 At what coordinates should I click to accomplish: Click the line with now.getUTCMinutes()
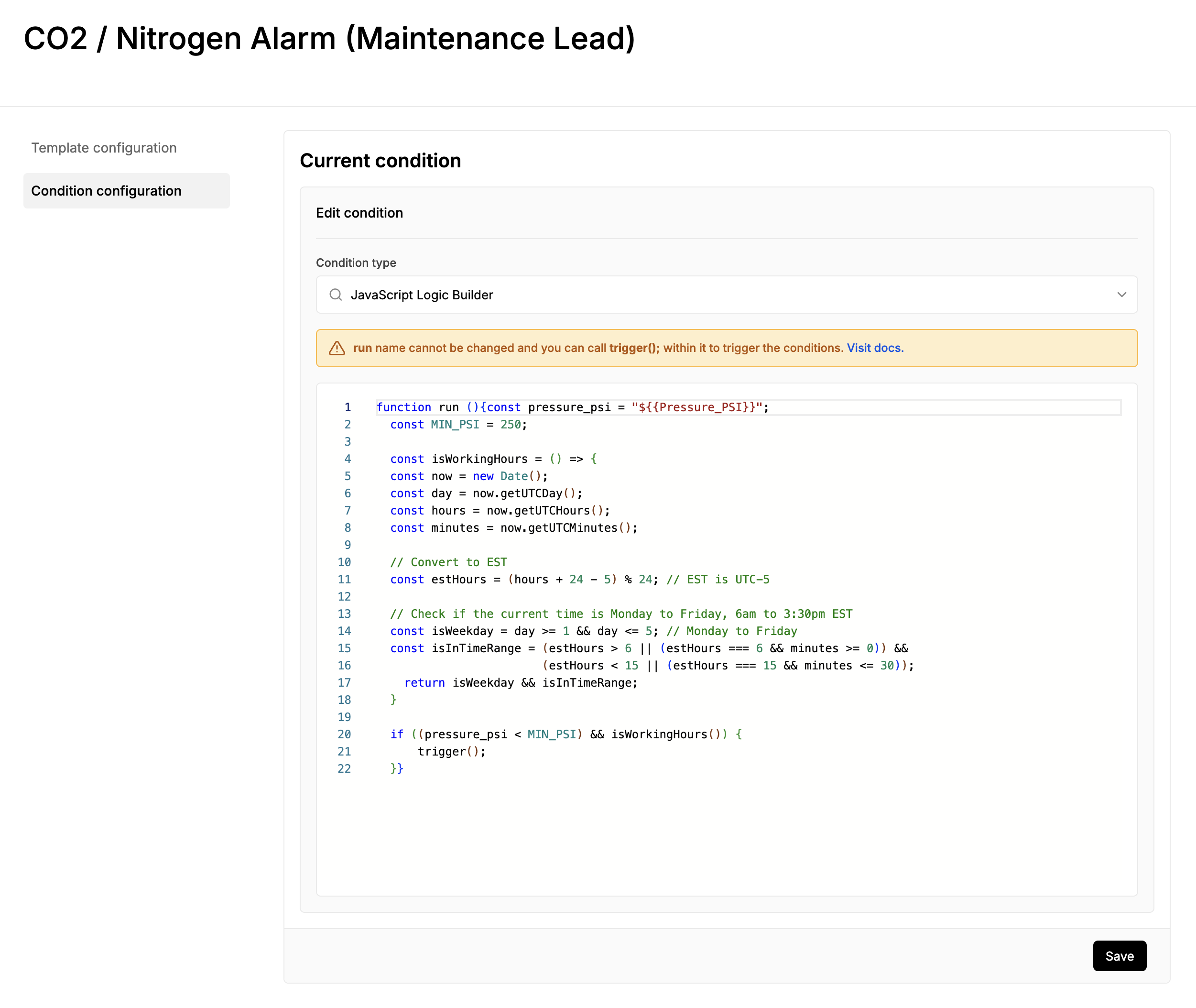(513, 527)
